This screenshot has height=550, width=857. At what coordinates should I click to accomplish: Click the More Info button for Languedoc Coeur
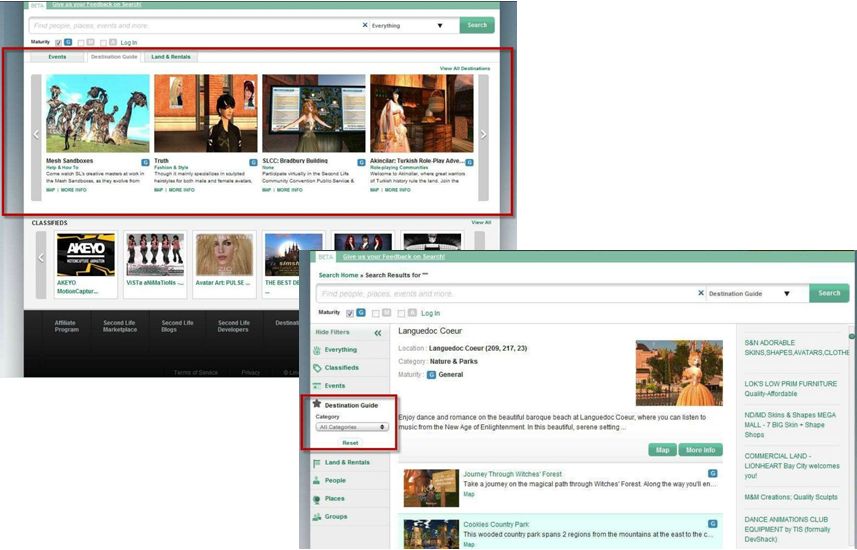[x=700, y=450]
